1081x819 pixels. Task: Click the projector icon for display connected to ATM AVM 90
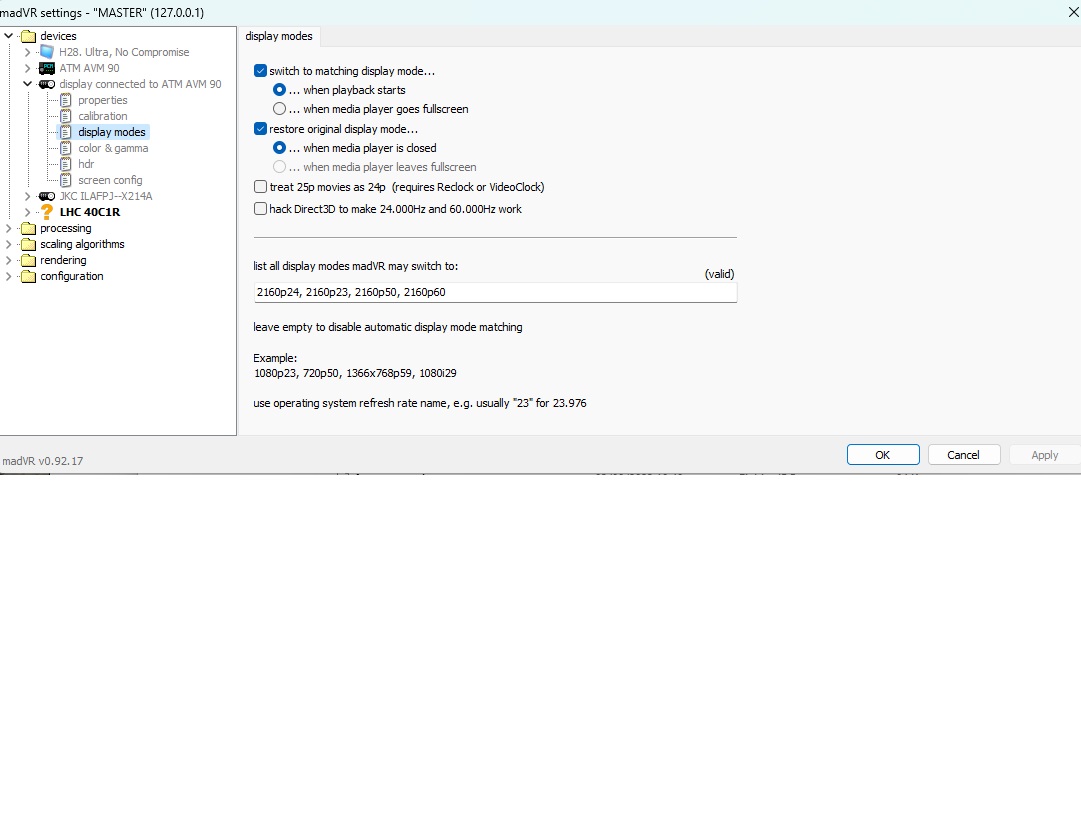47,84
